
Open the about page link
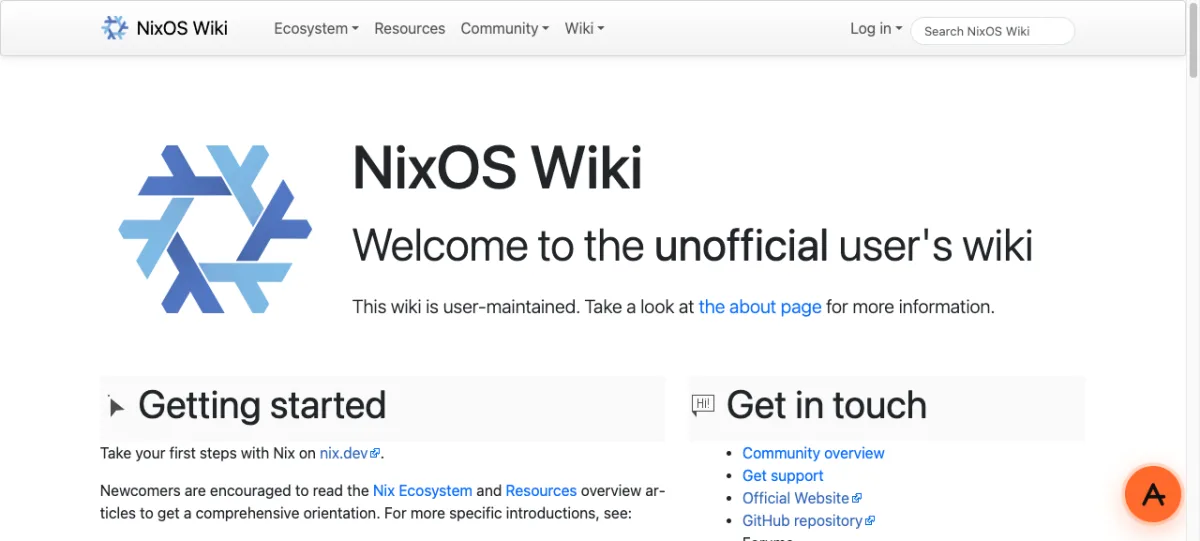coord(760,307)
